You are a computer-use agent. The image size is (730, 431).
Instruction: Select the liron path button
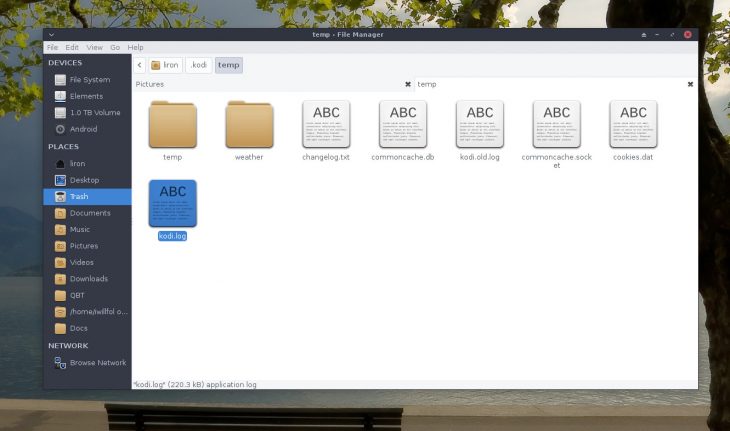[x=165, y=65]
